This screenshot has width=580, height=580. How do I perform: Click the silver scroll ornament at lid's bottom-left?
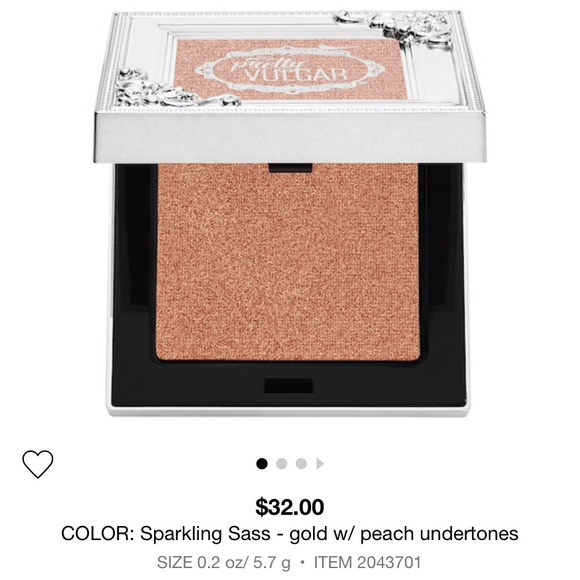click(x=174, y=89)
